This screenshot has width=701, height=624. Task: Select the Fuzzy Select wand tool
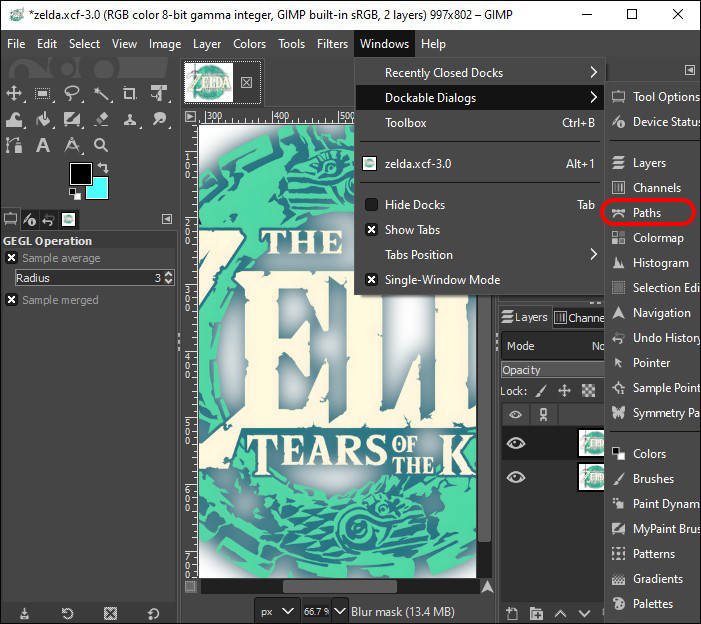tap(101, 94)
